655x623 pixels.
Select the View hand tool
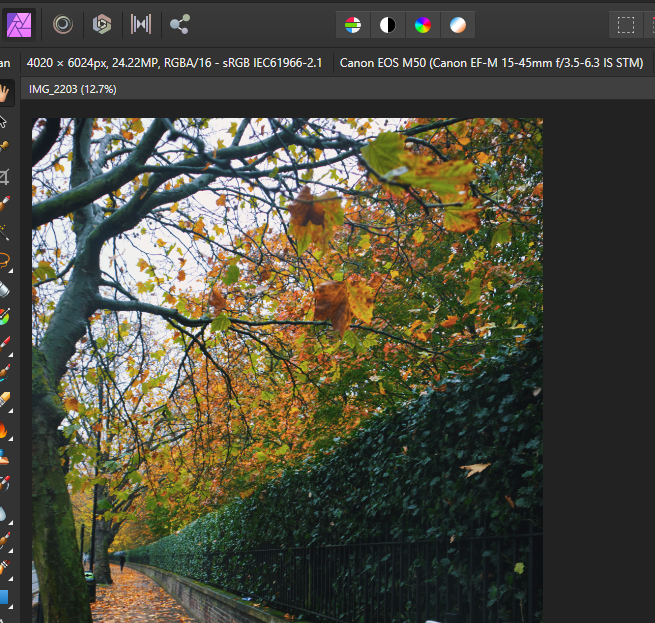[4, 93]
